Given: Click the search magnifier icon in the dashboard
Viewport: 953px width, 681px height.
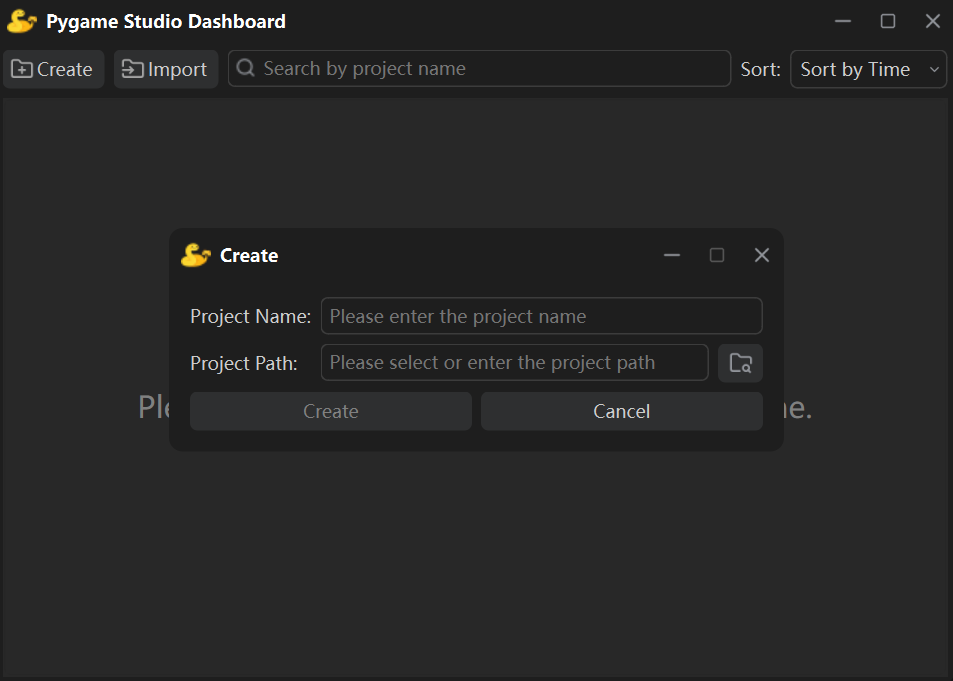Looking at the screenshot, I should (246, 68).
